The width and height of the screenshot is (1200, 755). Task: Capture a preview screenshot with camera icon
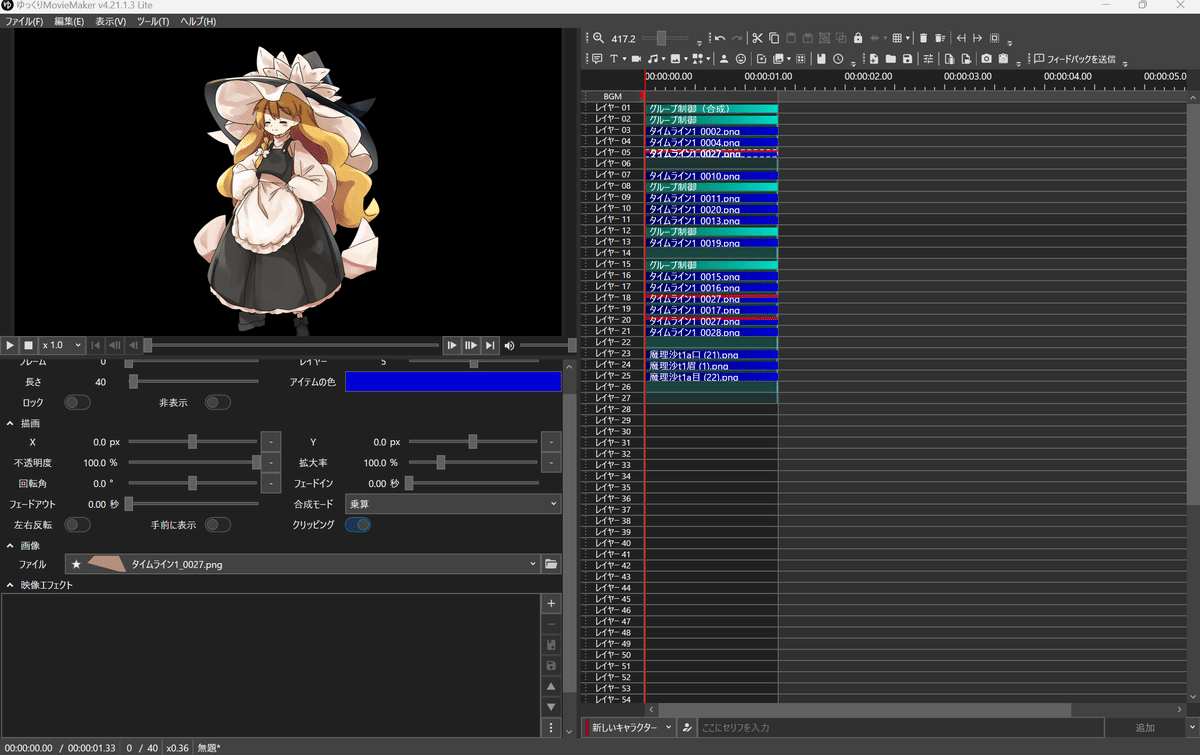[986, 59]
